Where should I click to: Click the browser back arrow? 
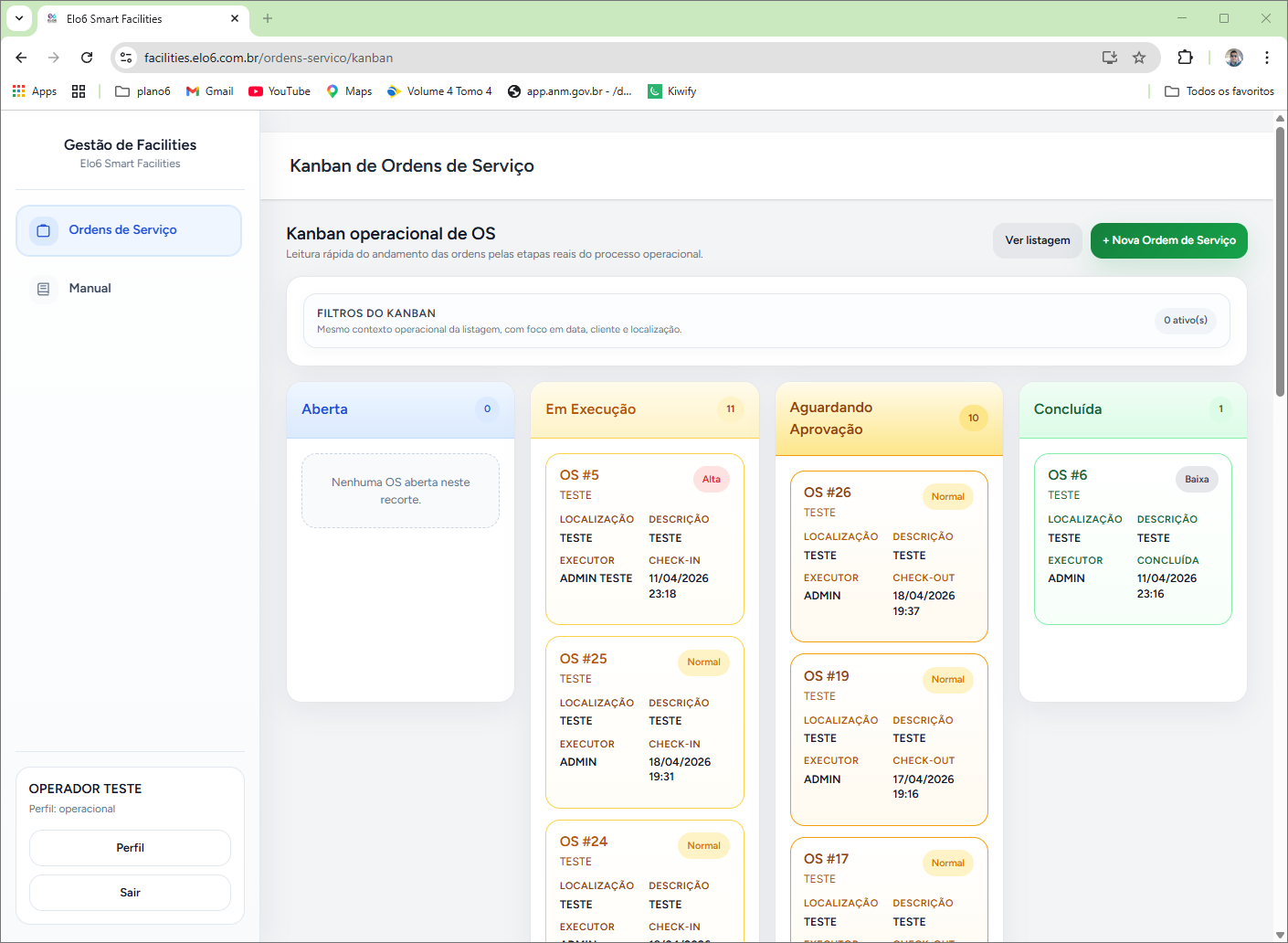21,58
